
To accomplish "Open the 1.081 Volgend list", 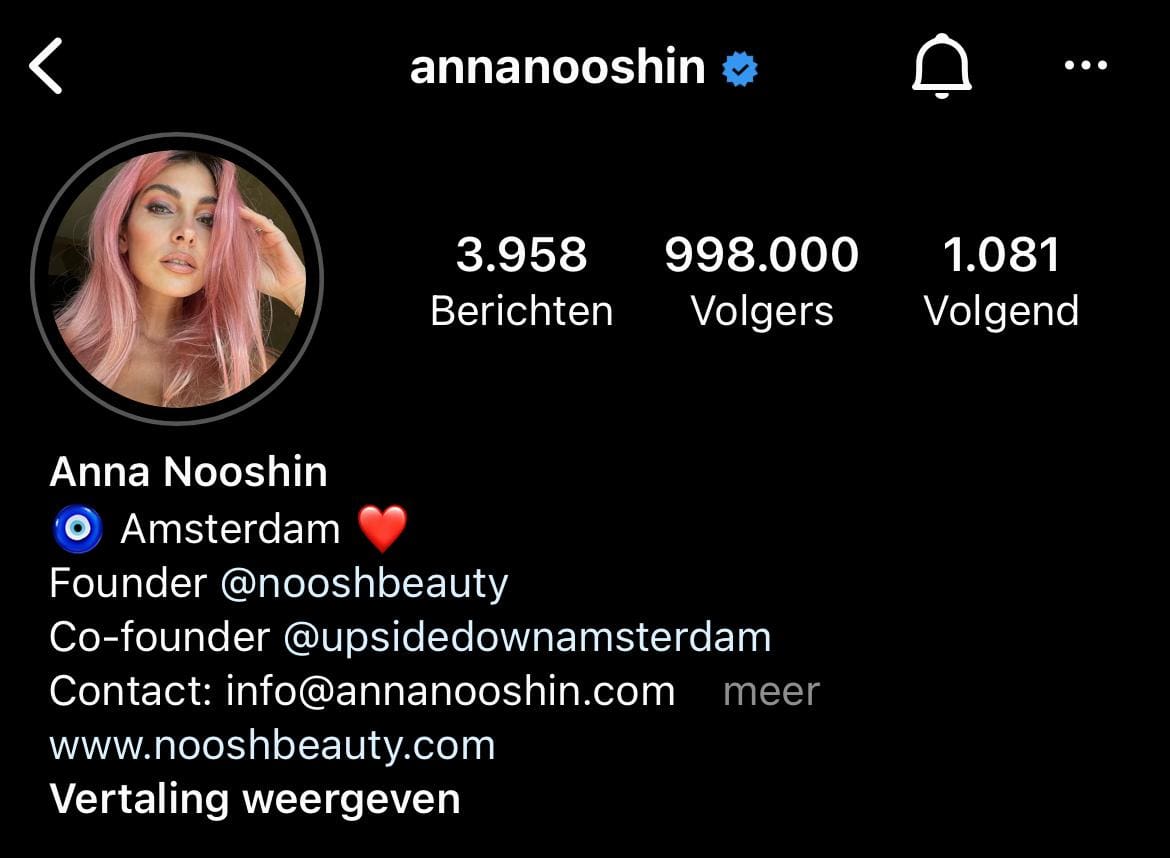I will tap(1001, 281).
